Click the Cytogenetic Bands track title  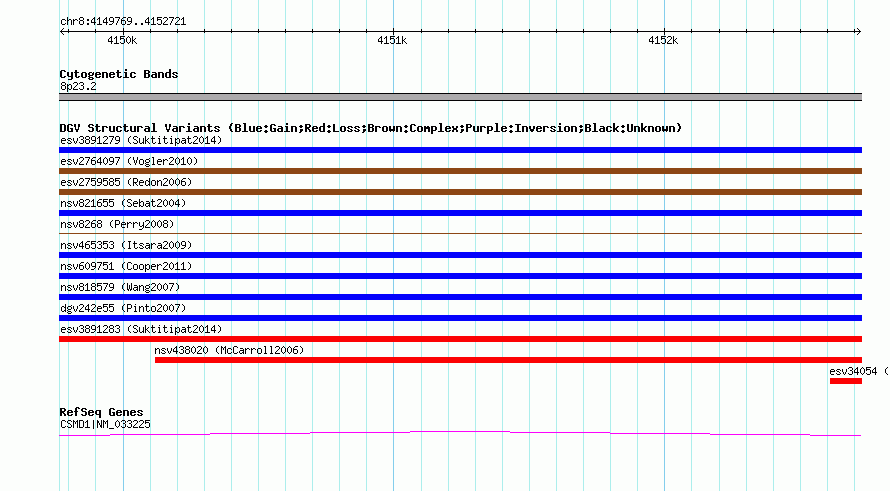tap(119, 74)
